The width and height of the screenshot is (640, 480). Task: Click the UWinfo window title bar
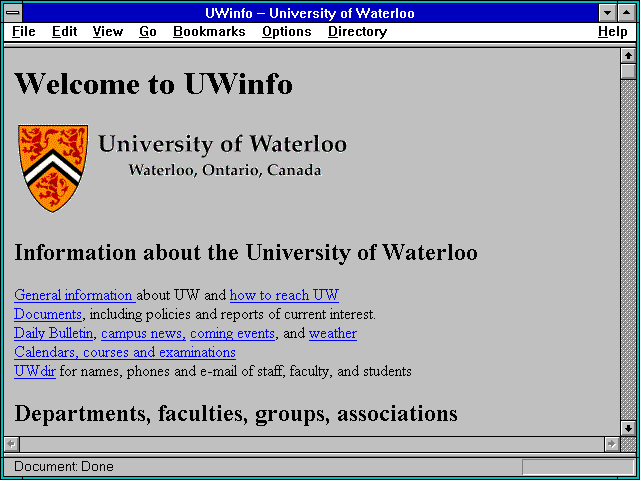310,13
